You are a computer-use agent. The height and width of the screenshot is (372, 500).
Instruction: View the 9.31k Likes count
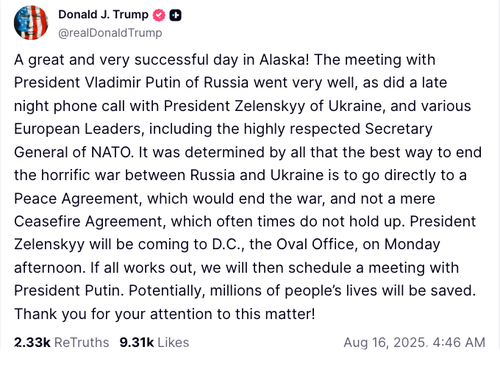click(137, 342)
